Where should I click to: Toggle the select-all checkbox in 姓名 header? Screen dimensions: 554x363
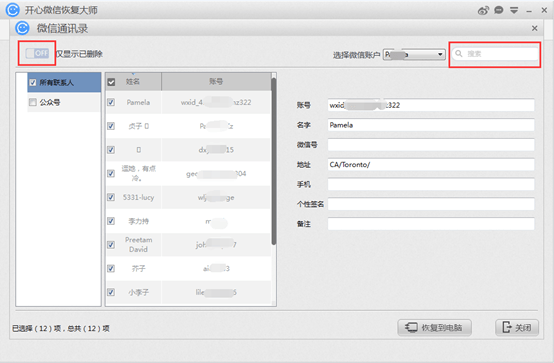tap(111, 82)
